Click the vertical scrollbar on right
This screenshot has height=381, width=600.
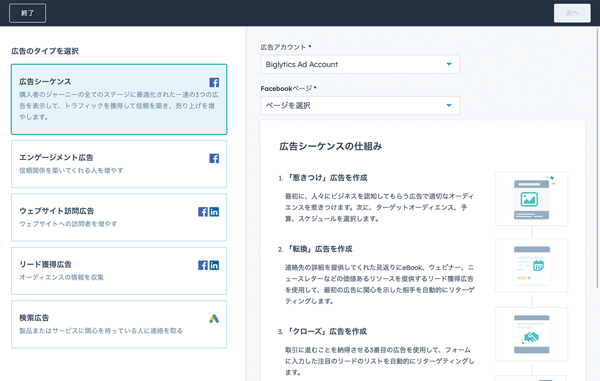click(598, 157)
